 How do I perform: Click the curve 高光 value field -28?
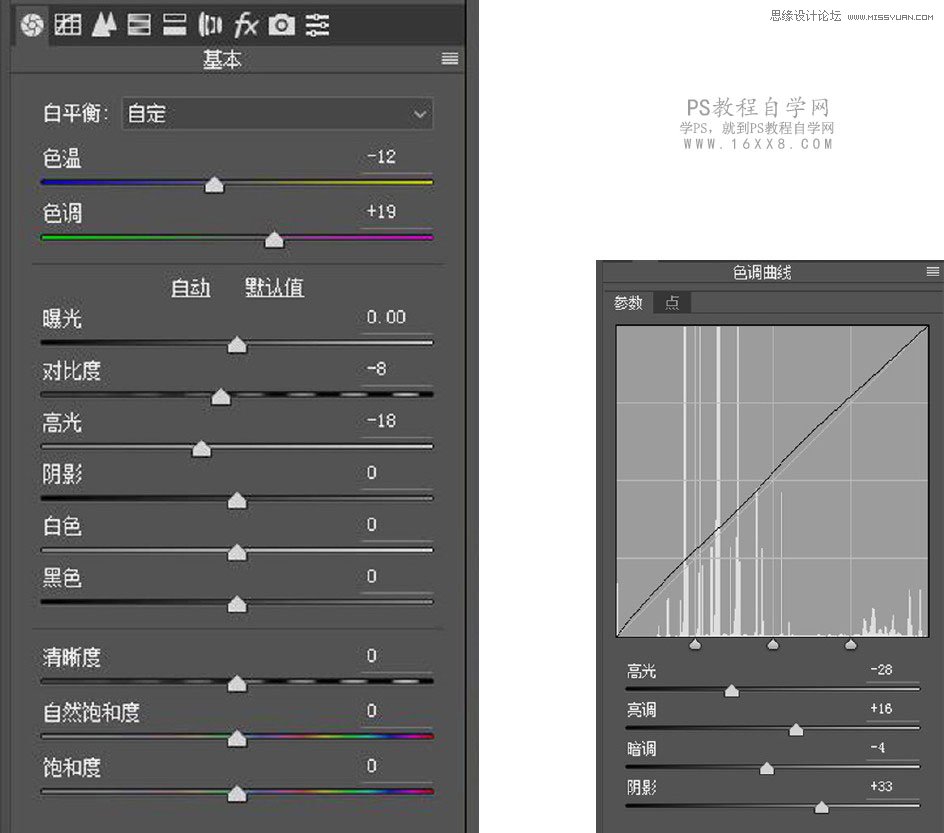pyautogui.click(x=892, y=670)
